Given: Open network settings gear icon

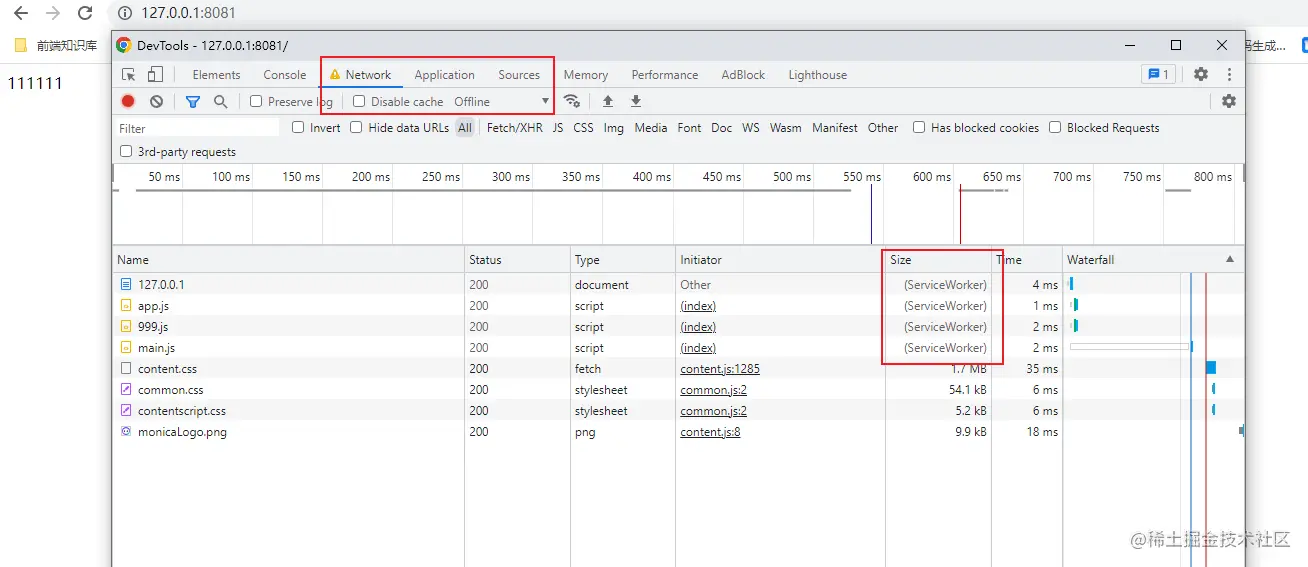Looking at the screenshot, I should click(x=1229, y=101).
